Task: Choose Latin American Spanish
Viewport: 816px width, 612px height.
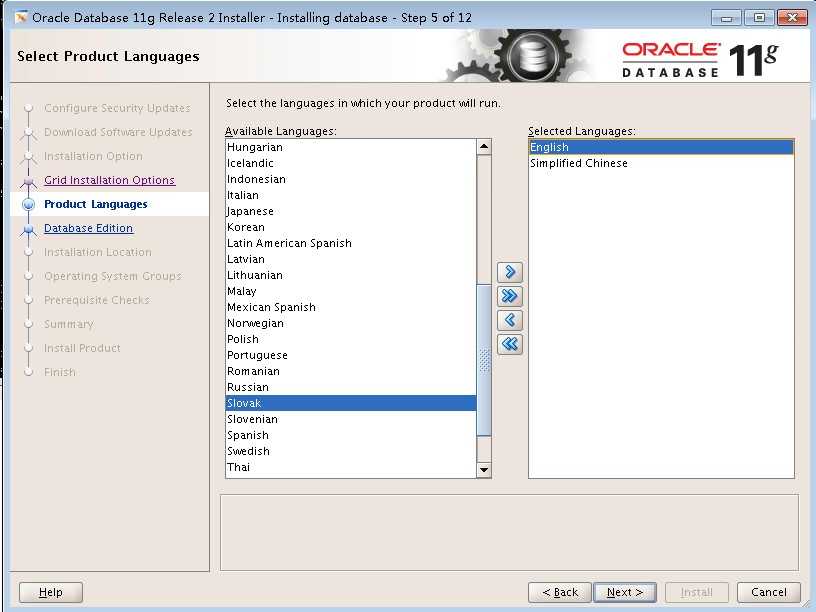Action: coord(351,243)
